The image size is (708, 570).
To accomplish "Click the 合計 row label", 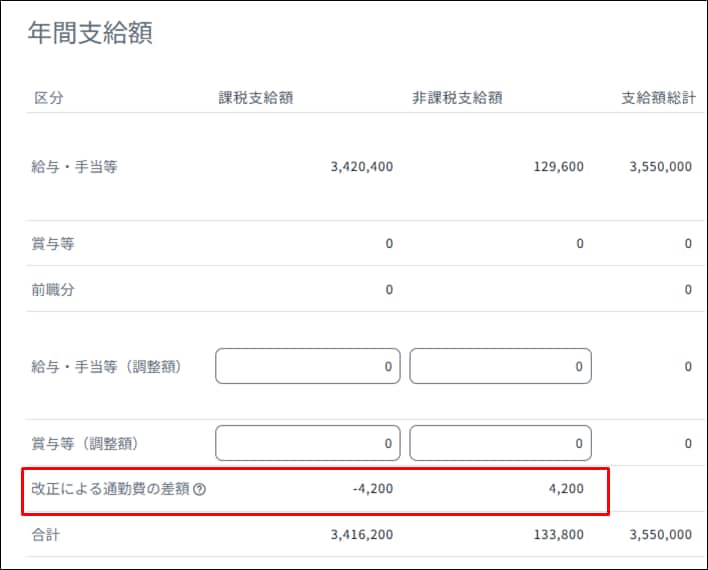I will [46, 535].
